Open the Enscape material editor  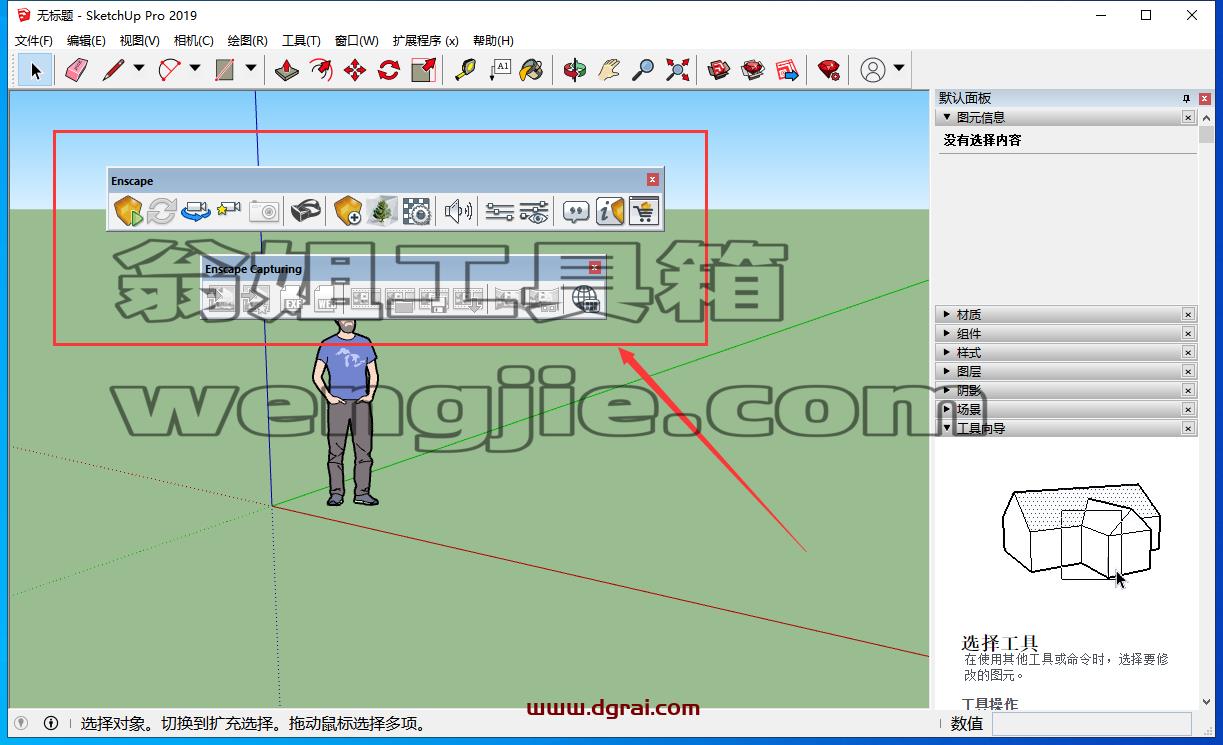pyautogui.click(x=416, y=211)
